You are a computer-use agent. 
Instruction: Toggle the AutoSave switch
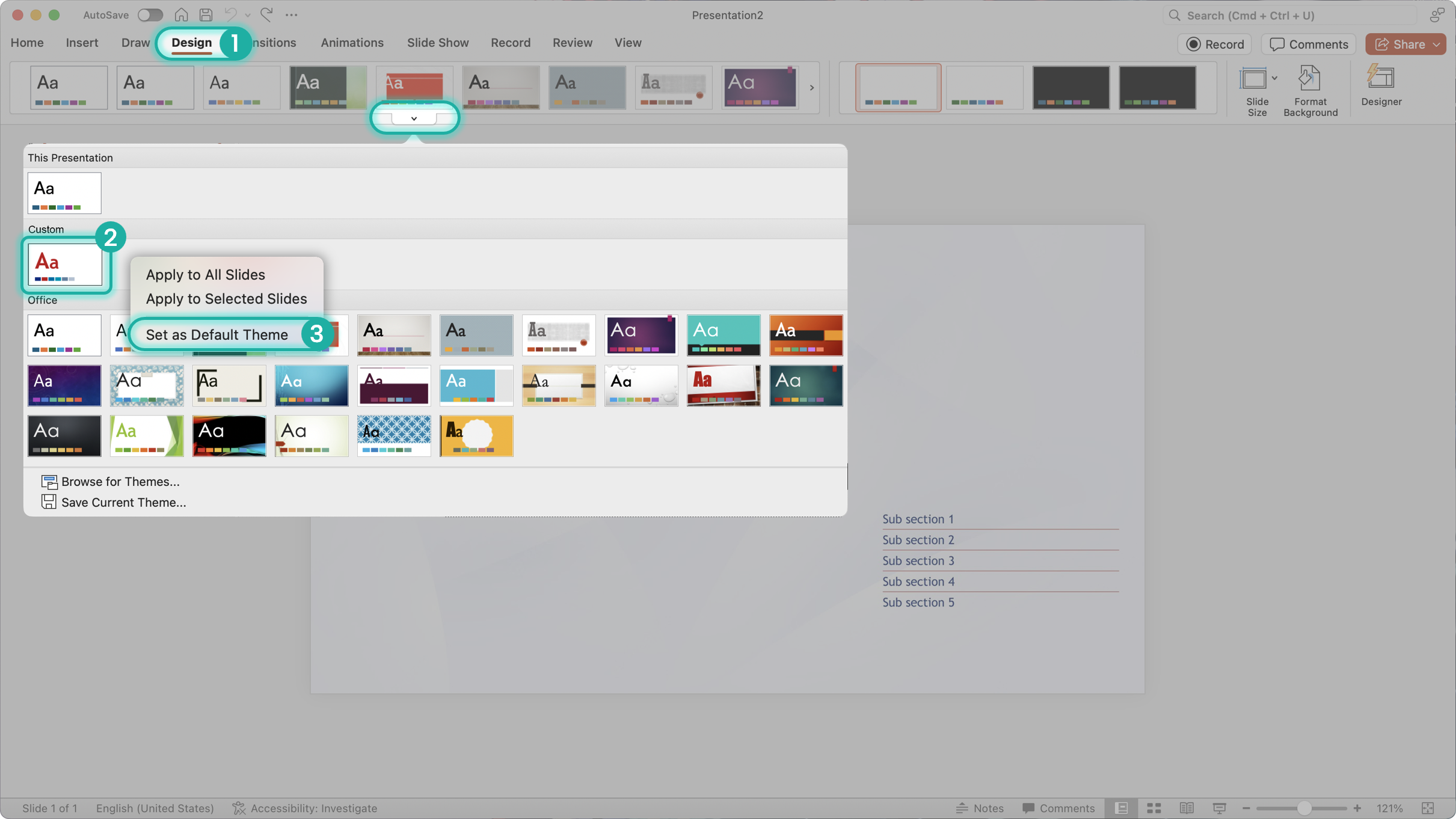point(150,15)
